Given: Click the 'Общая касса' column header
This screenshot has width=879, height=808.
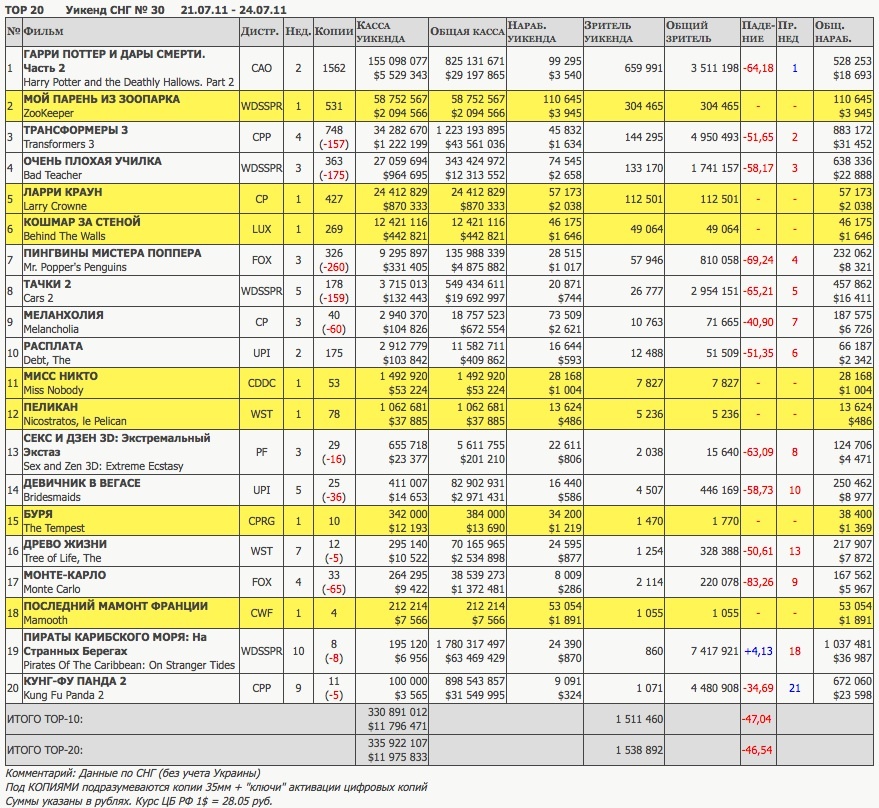Looking at the screenshot, I should (x=465, y=31).
